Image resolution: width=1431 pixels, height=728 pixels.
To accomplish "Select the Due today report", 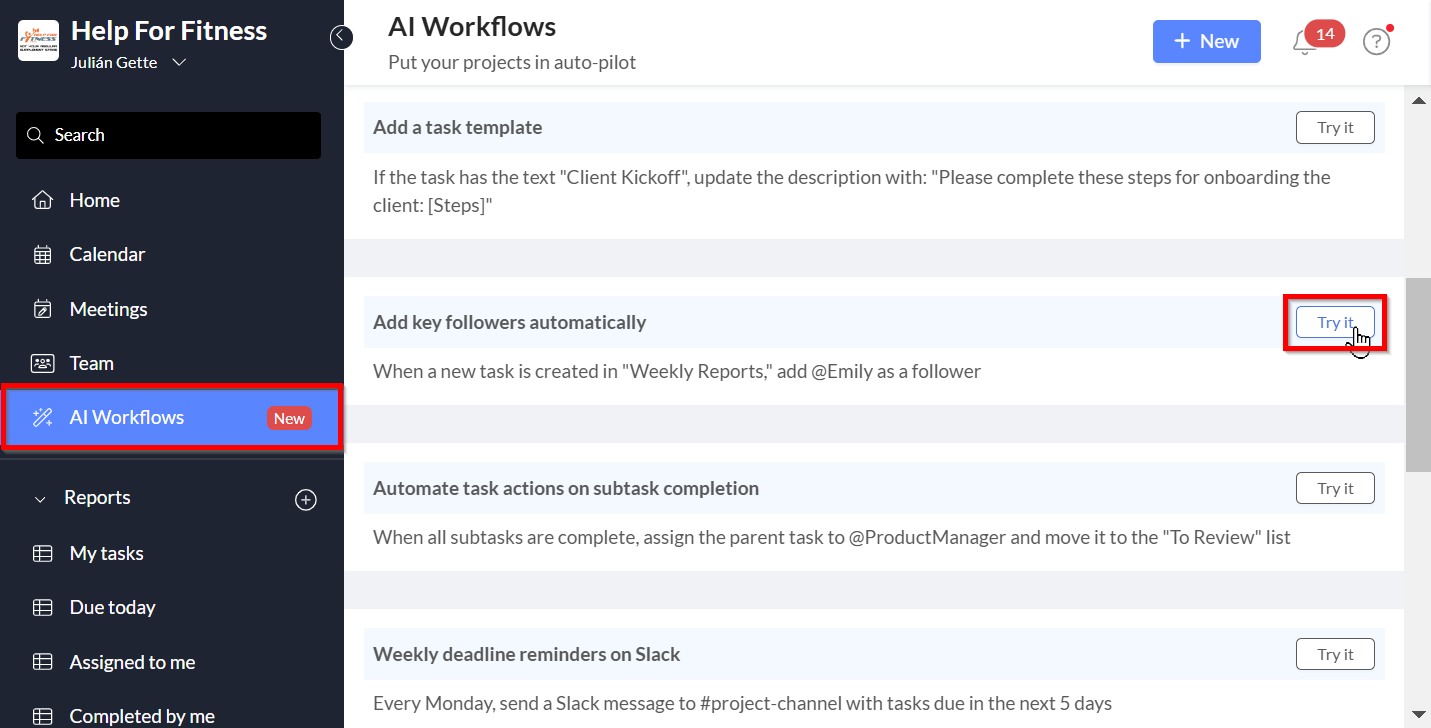I will pos(112,607).
